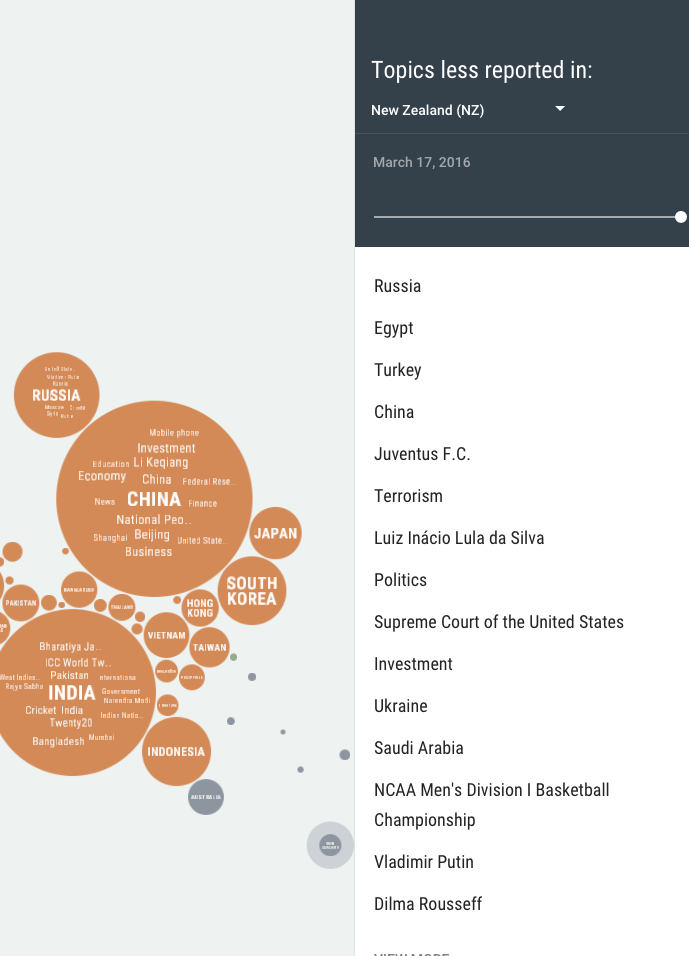
Task: Click the VIETNAM bubble
Action: (166, 635)
